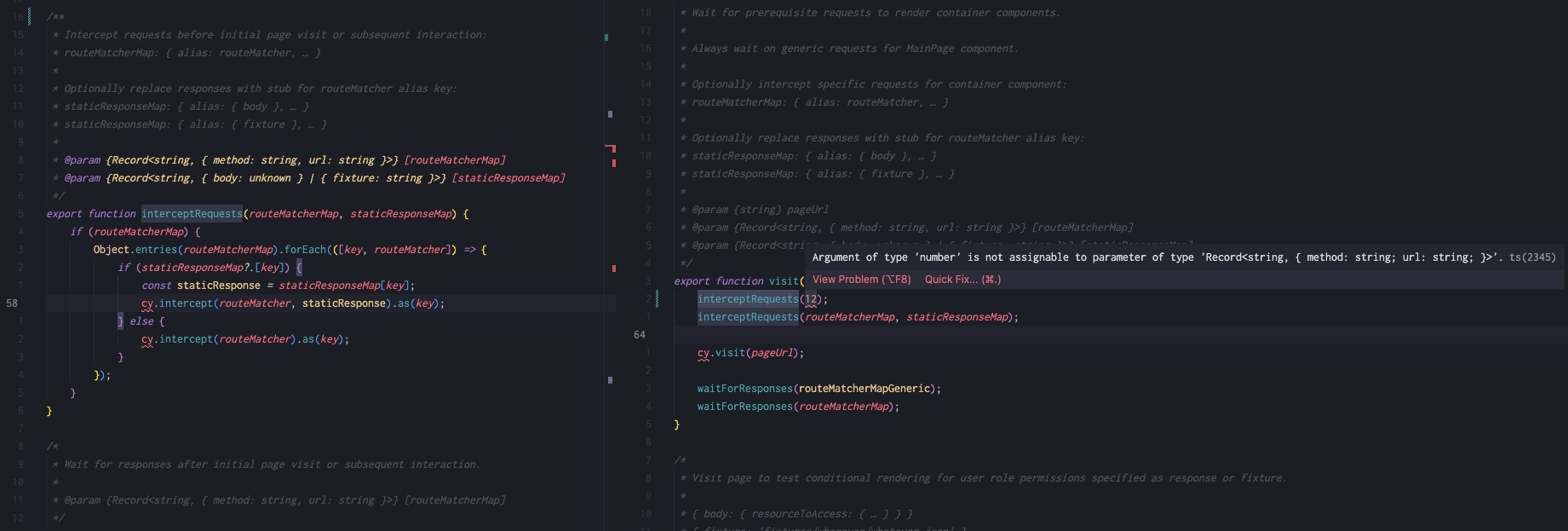Screen dimensions: 1568x531
Task: Click the cy.visit(pageUrl) statement
Action: click(x=750, y=353)
